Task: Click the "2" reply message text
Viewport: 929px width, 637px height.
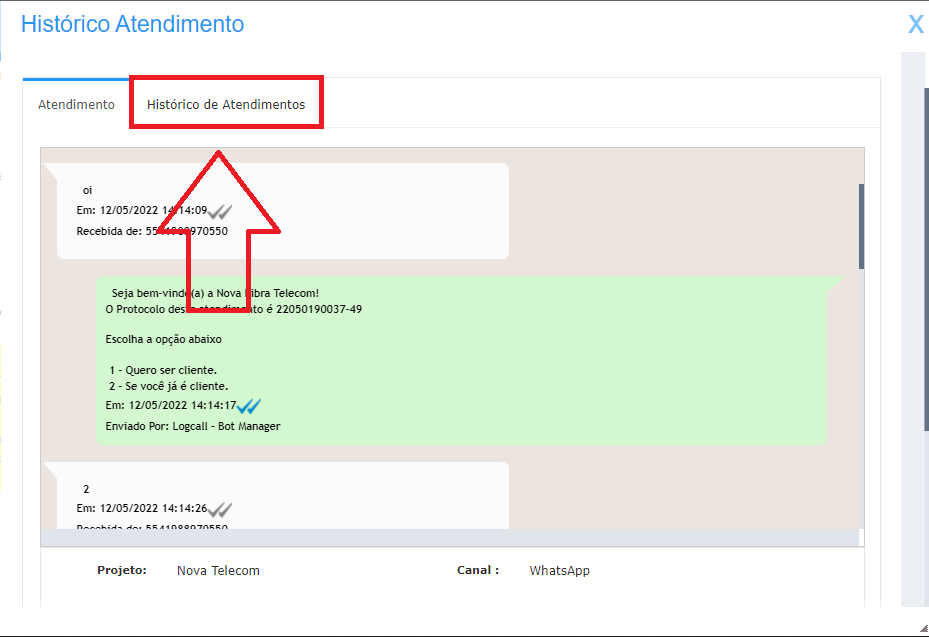Action: 86,489
